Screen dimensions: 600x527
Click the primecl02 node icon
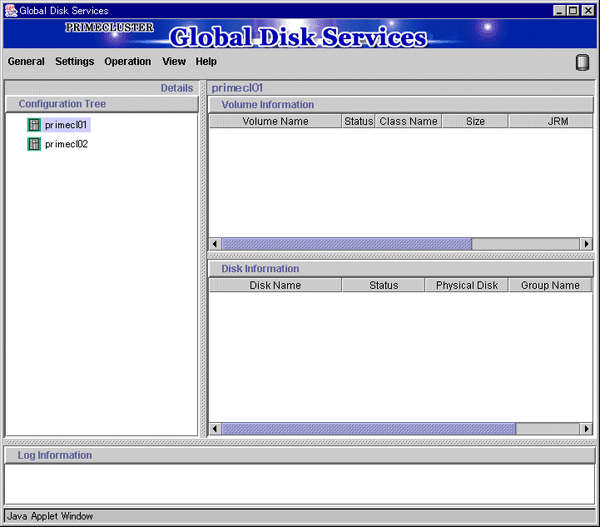coord(34,144)
